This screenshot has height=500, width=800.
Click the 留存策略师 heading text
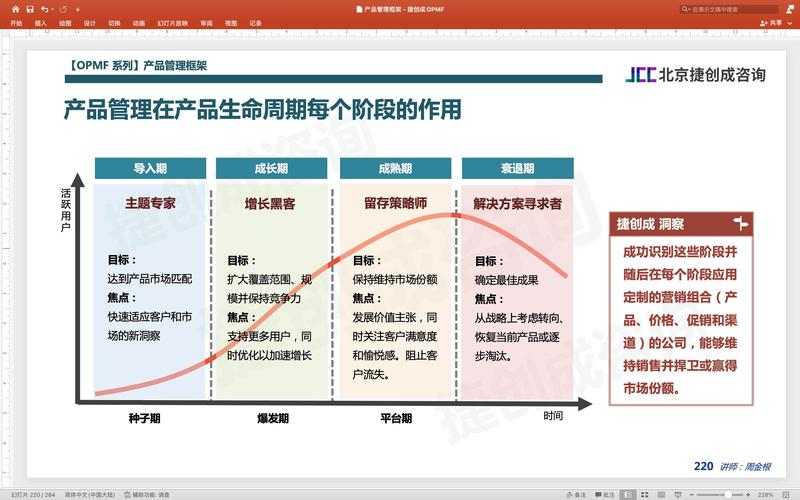396,204
